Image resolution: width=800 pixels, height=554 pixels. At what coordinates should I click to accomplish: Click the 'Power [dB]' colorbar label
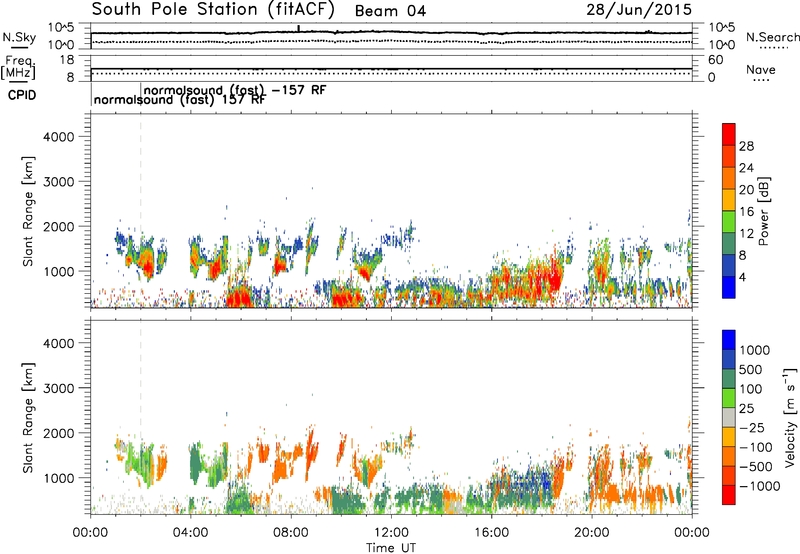coord(764,211)
